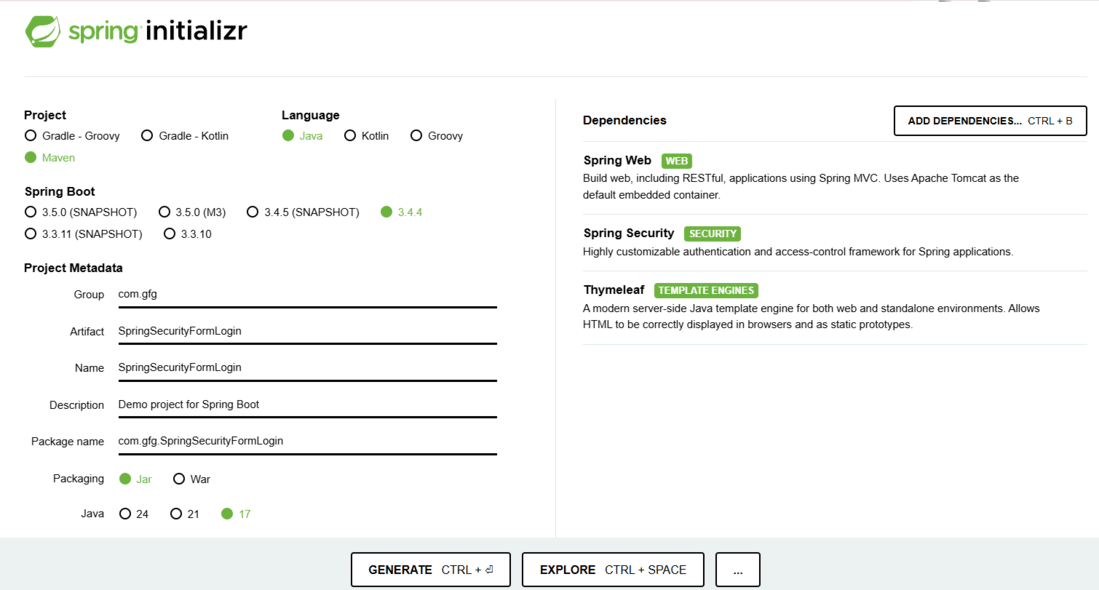Generate the project with GENERATE button
Screen dimensions: 1099x590
coord(430,570)
